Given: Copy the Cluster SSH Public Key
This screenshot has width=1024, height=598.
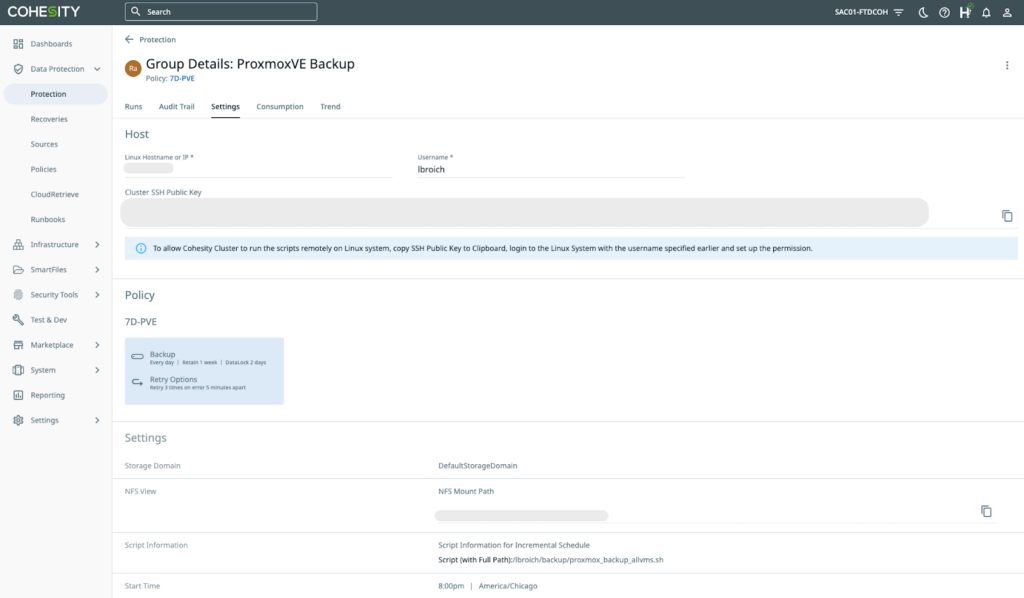Looking at the screenshot, I should pyautogui.click(x=1006, y=215).
